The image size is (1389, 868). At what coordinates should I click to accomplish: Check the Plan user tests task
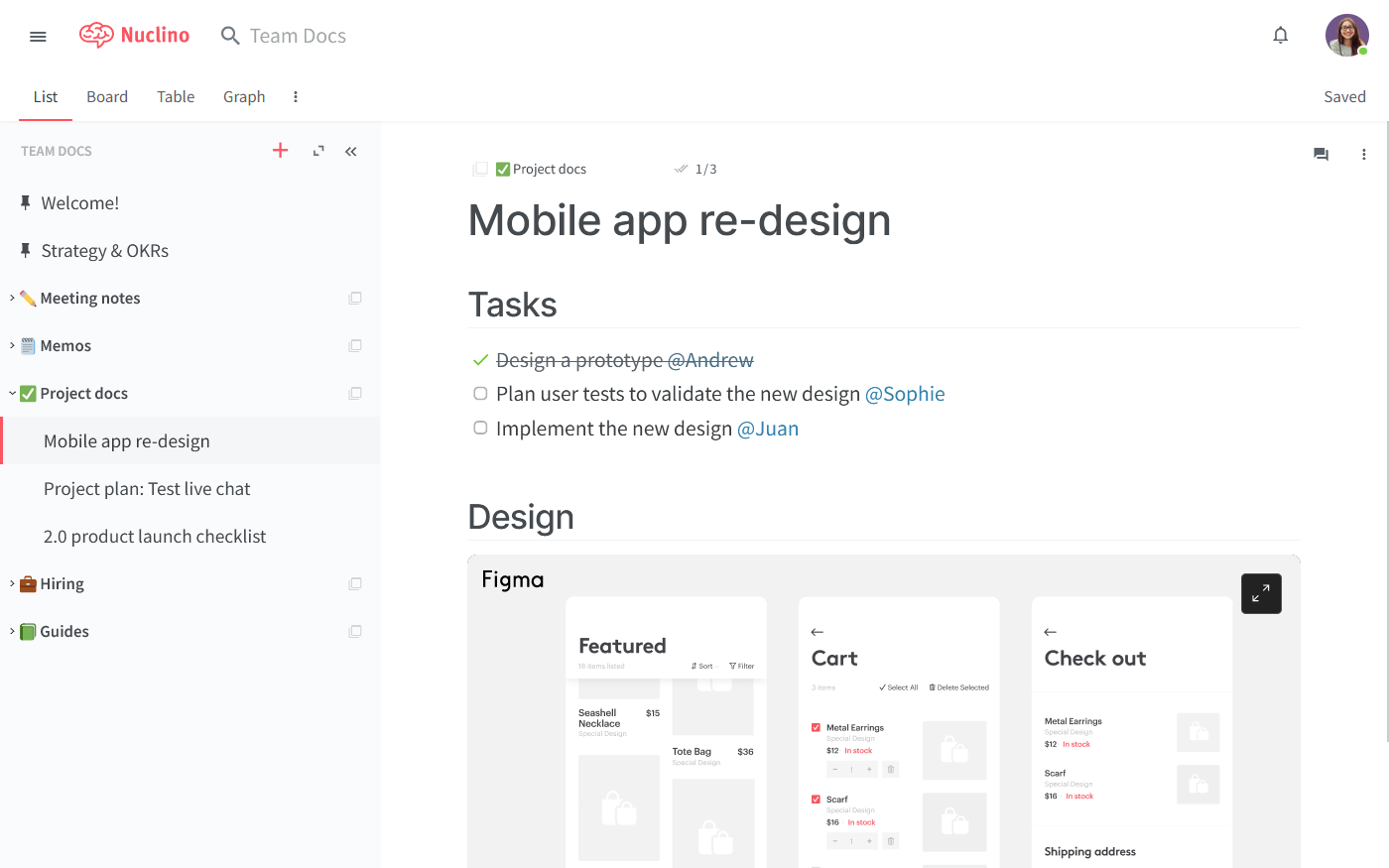coord(480,394)
